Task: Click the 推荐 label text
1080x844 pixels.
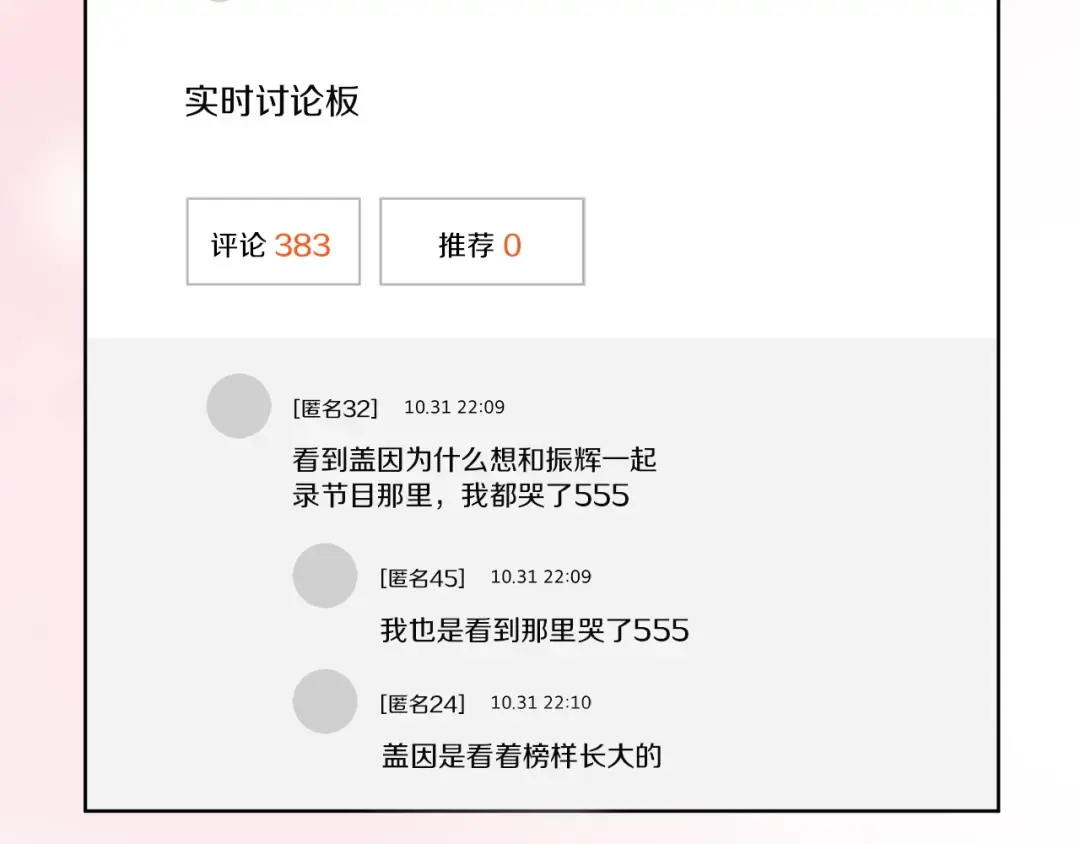Action: pos(466,245)
